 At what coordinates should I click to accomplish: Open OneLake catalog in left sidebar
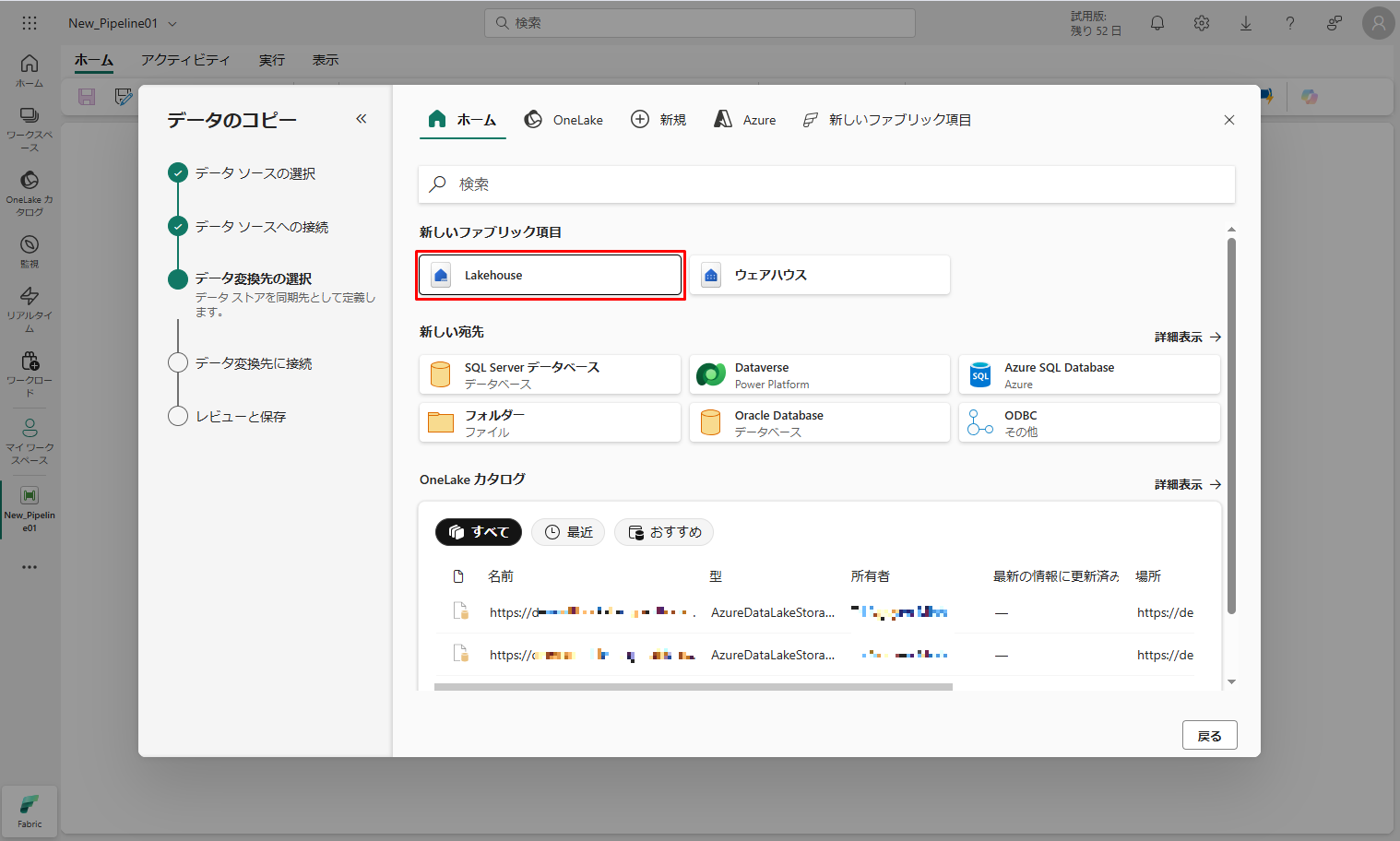pos(30,192)
